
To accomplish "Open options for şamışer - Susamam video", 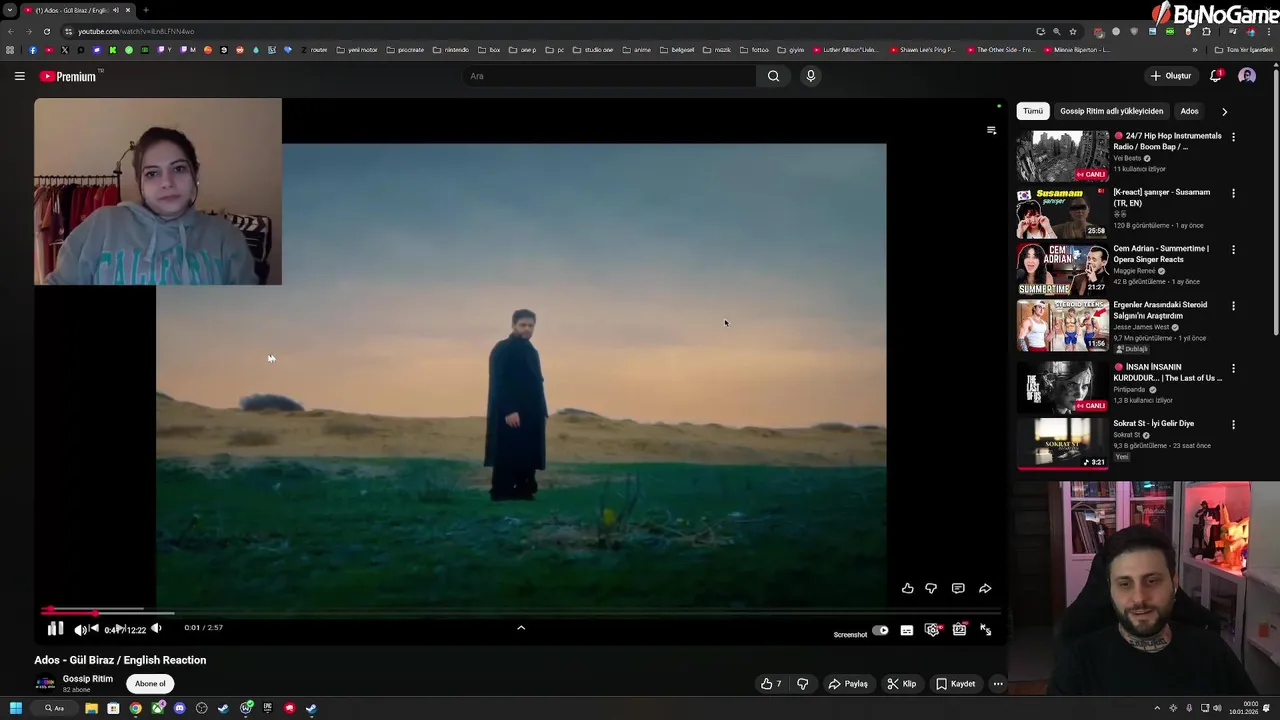I will [1233, 193].
